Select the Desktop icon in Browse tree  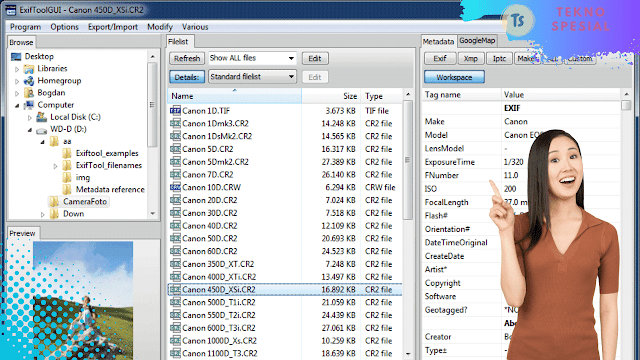tap(16, 56)
